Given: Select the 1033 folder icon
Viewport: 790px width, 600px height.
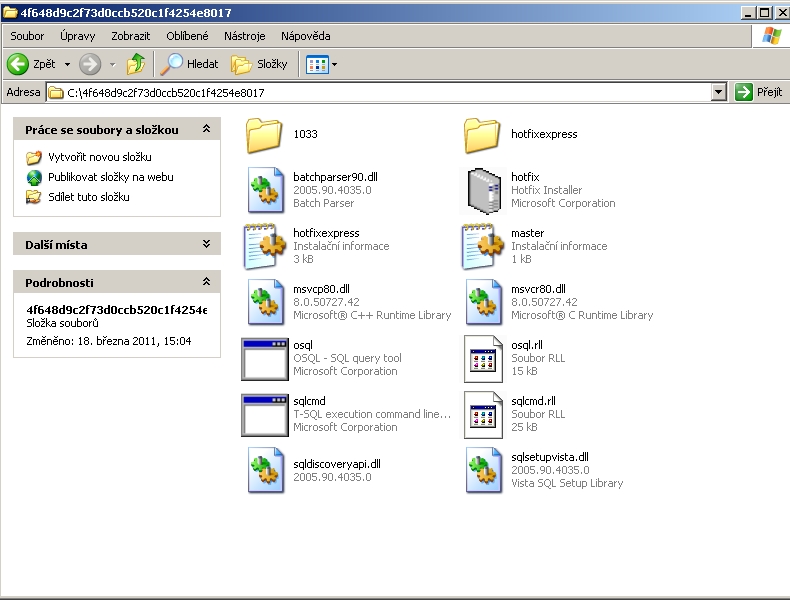Looking at the screenshot, I should 264,135.
